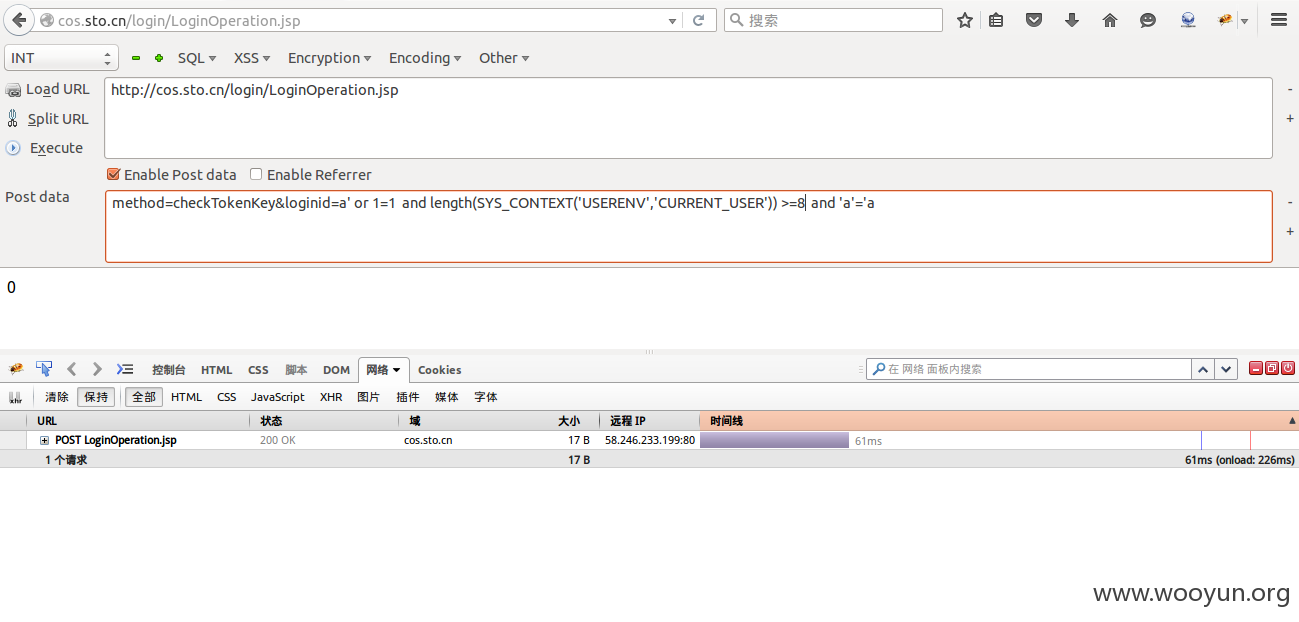
Task: Open Firebug options via panel bug icon
Action: click(16, 369)
